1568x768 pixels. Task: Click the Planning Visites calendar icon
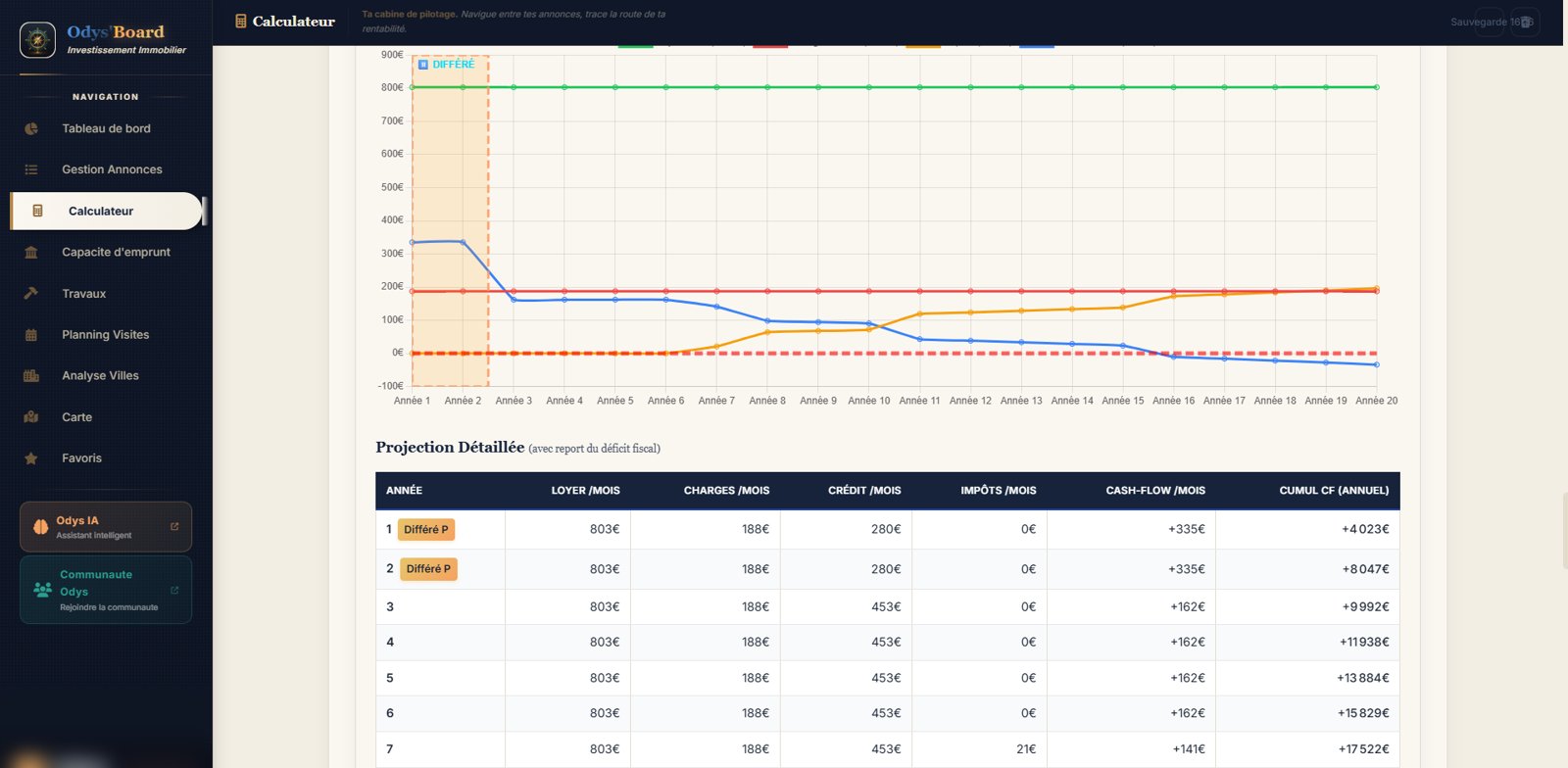[31, 335]
